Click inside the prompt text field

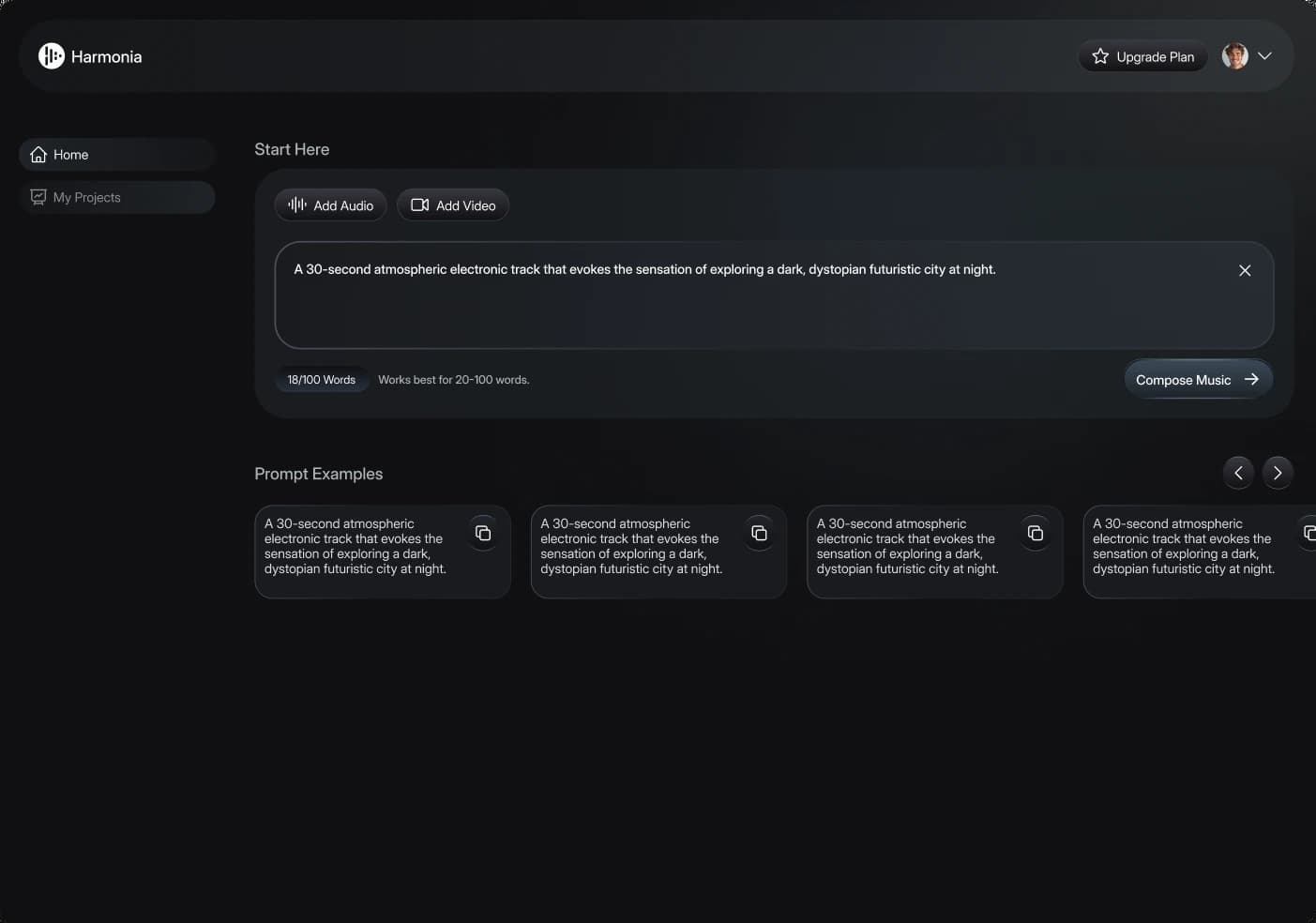tap(774, 295)
